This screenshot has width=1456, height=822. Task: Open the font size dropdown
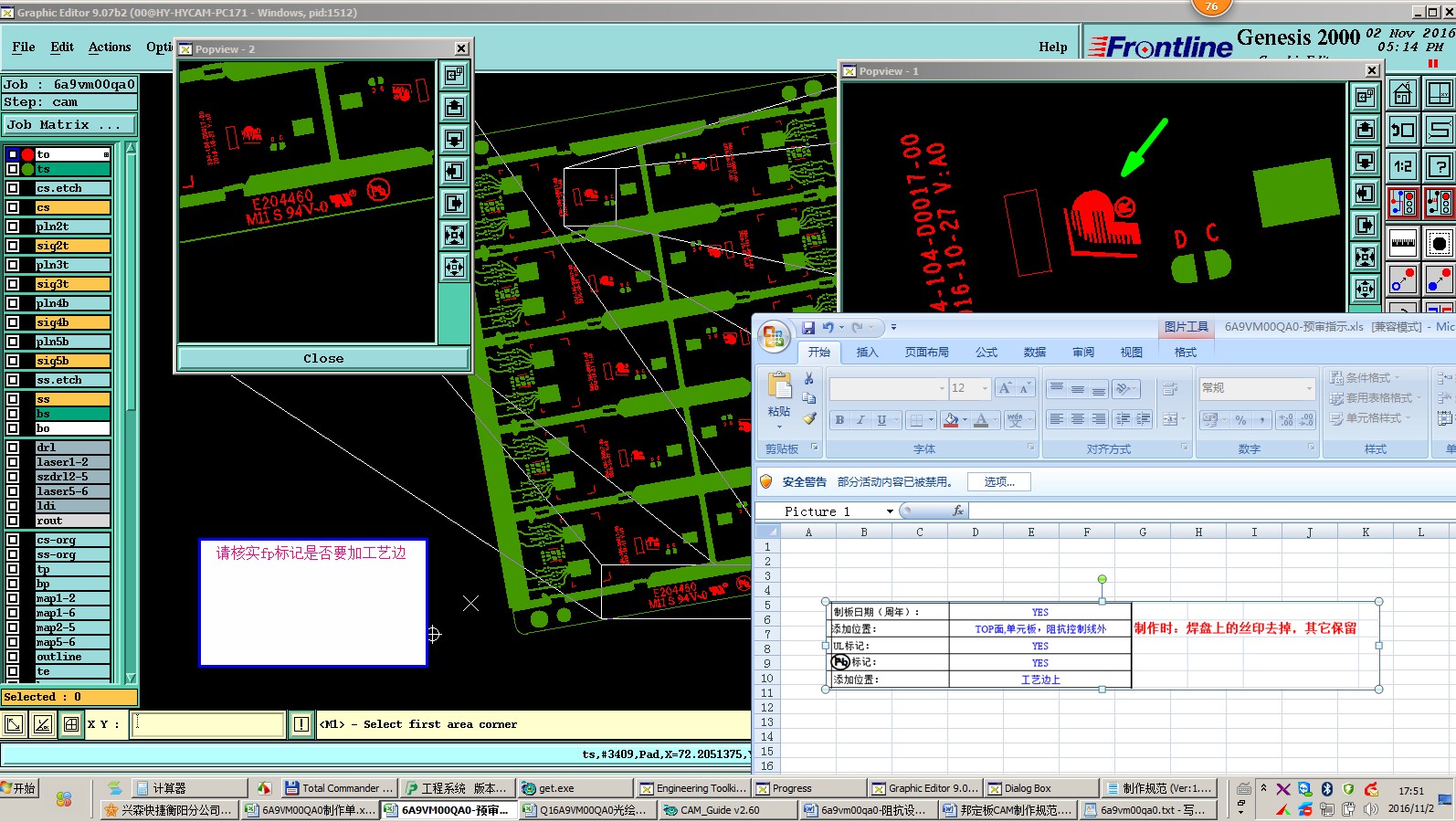click(x=985, y=388)
